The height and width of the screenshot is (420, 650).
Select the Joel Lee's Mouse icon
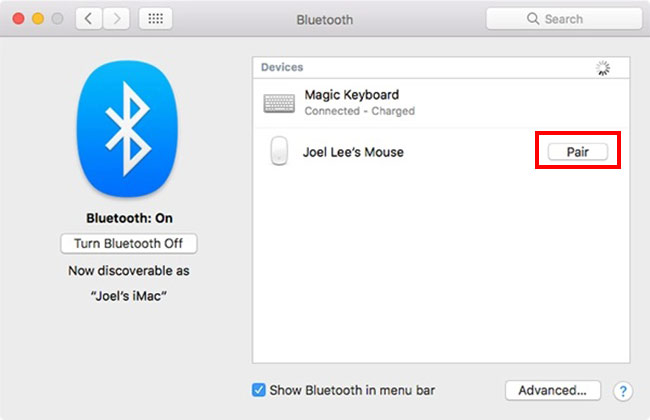click(x=279, y=151)
